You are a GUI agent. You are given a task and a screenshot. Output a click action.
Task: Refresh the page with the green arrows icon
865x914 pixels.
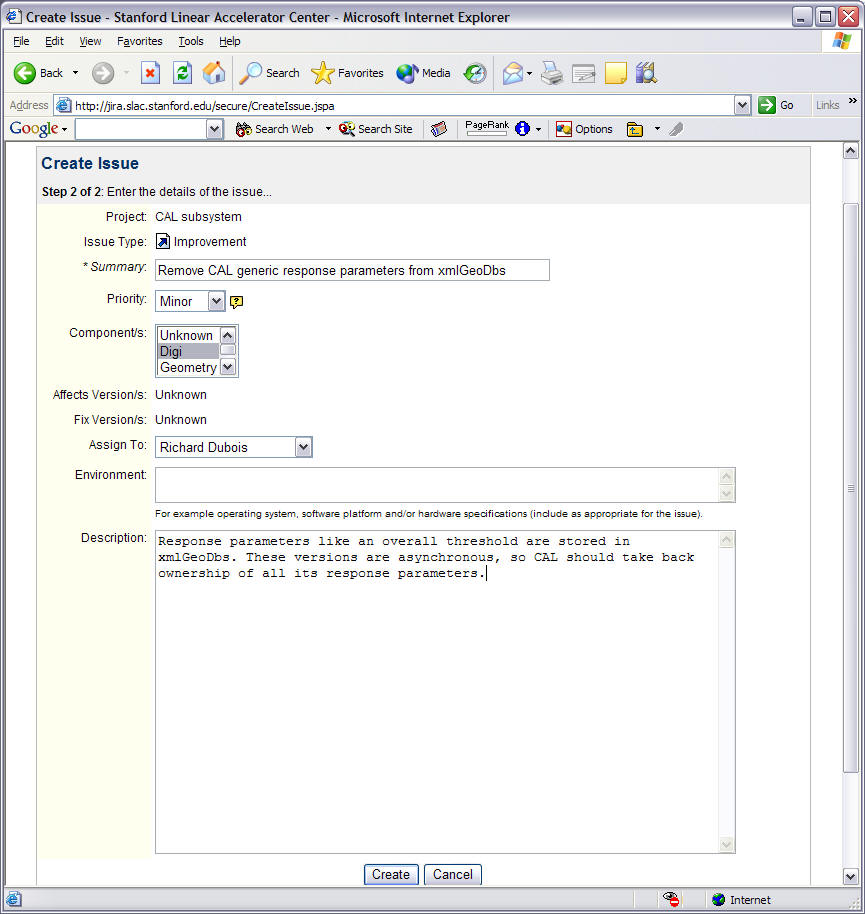[x=182, y=73]
